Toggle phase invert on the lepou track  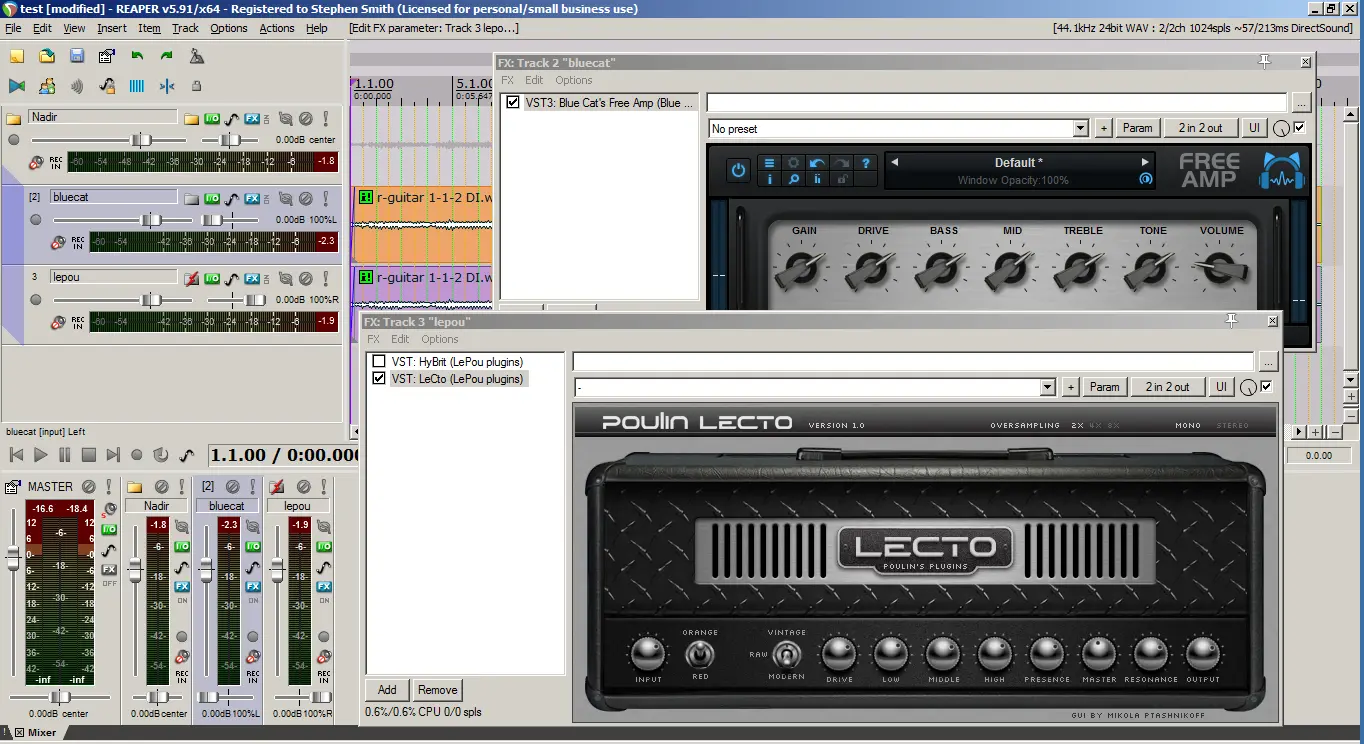click(306, 278)
